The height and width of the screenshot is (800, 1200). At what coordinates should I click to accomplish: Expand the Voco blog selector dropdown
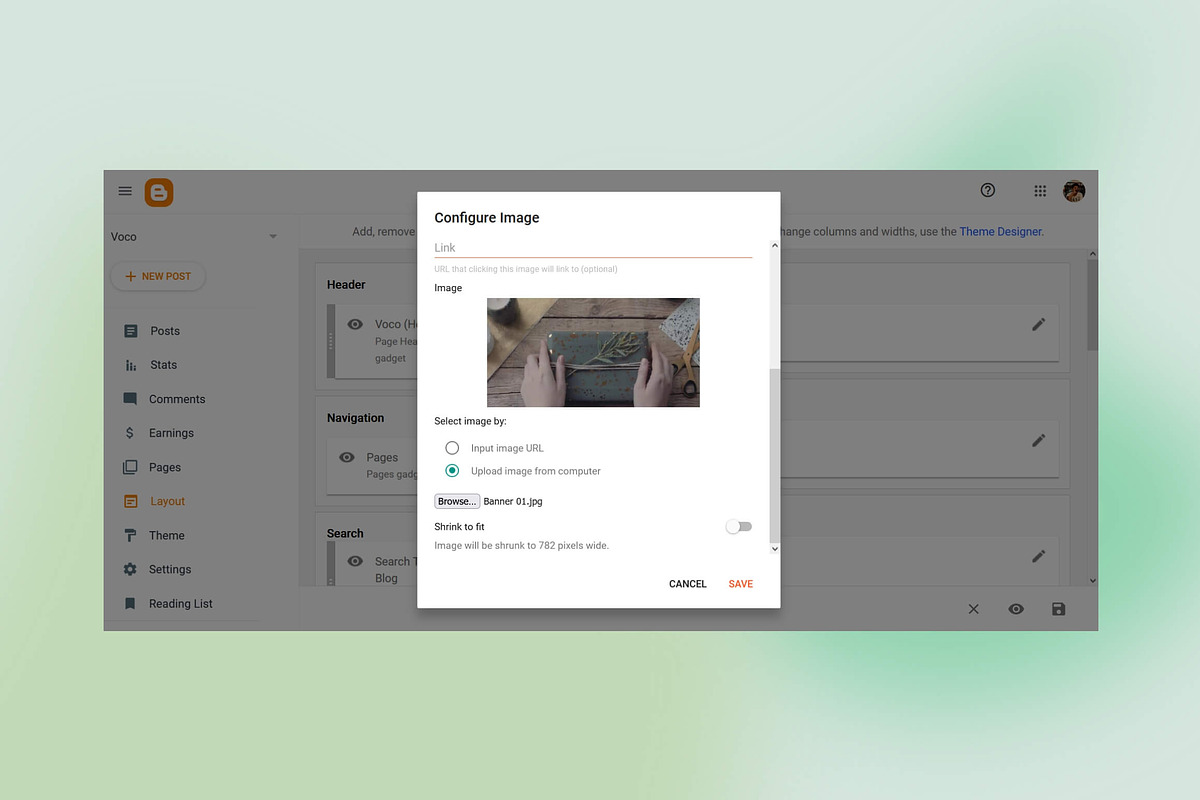click(x=273, y=237)
